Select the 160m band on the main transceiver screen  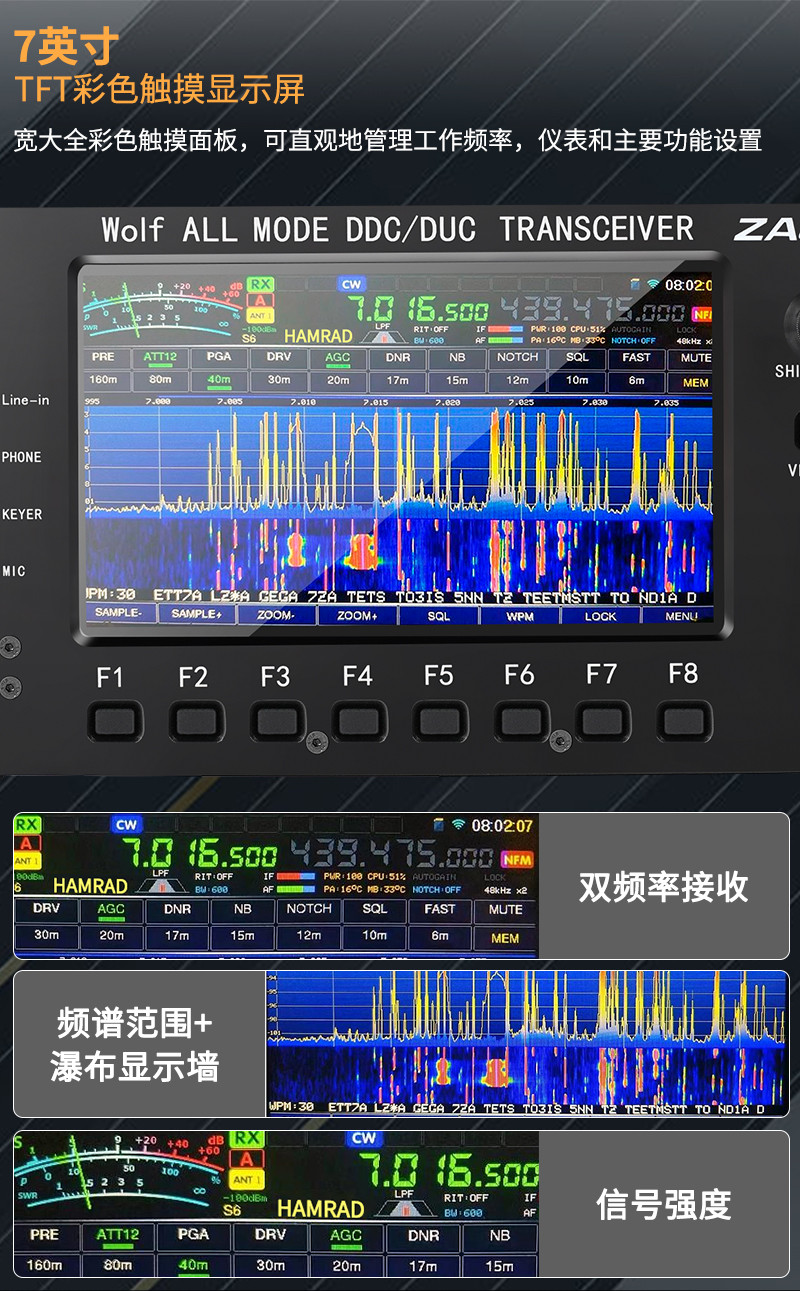click(103, 380)
